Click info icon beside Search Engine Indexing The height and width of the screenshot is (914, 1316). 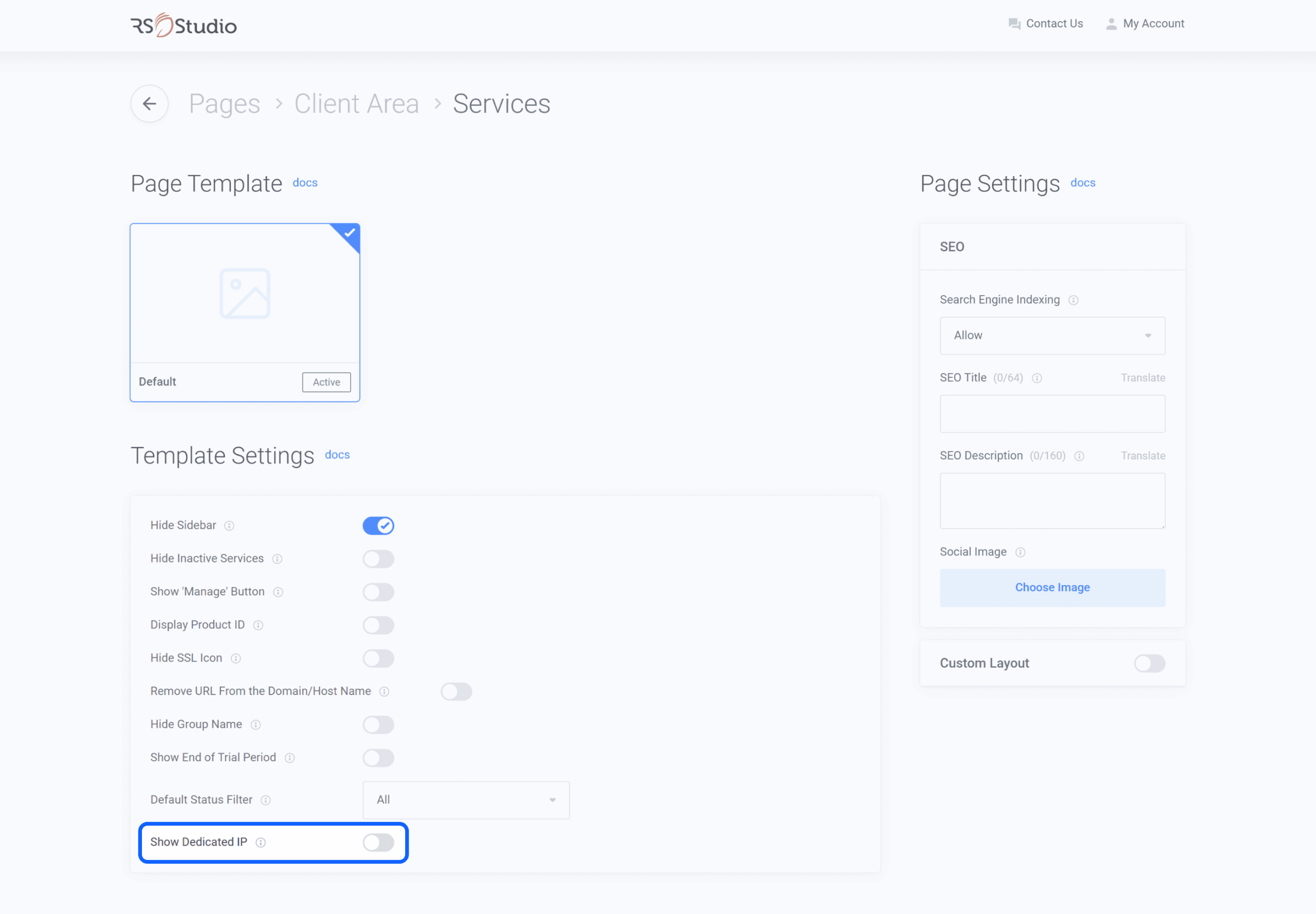[x=1074, y=301]
